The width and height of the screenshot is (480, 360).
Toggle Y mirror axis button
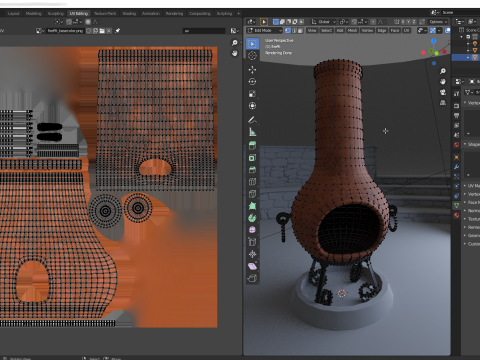click(x=408, y=22)
